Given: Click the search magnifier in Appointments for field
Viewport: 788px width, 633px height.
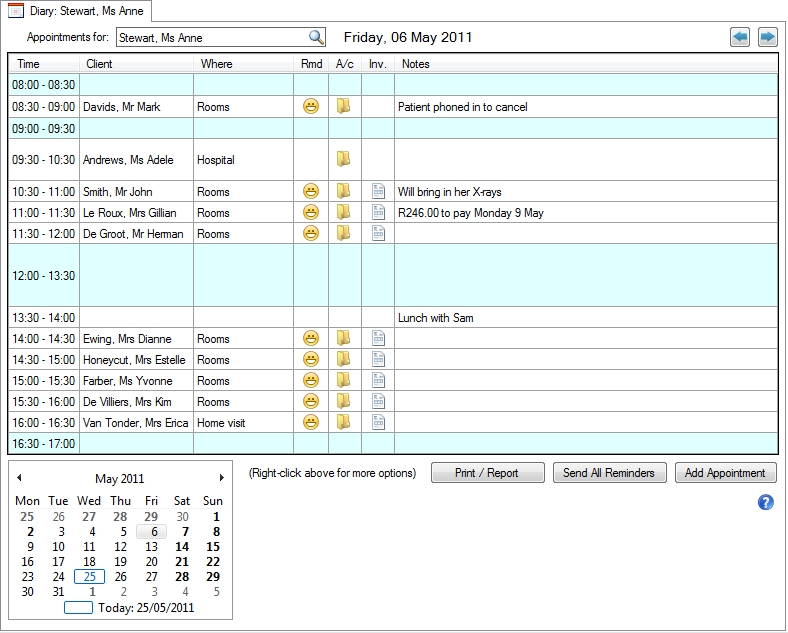Looking at the screenshot, I should [316, 38].
